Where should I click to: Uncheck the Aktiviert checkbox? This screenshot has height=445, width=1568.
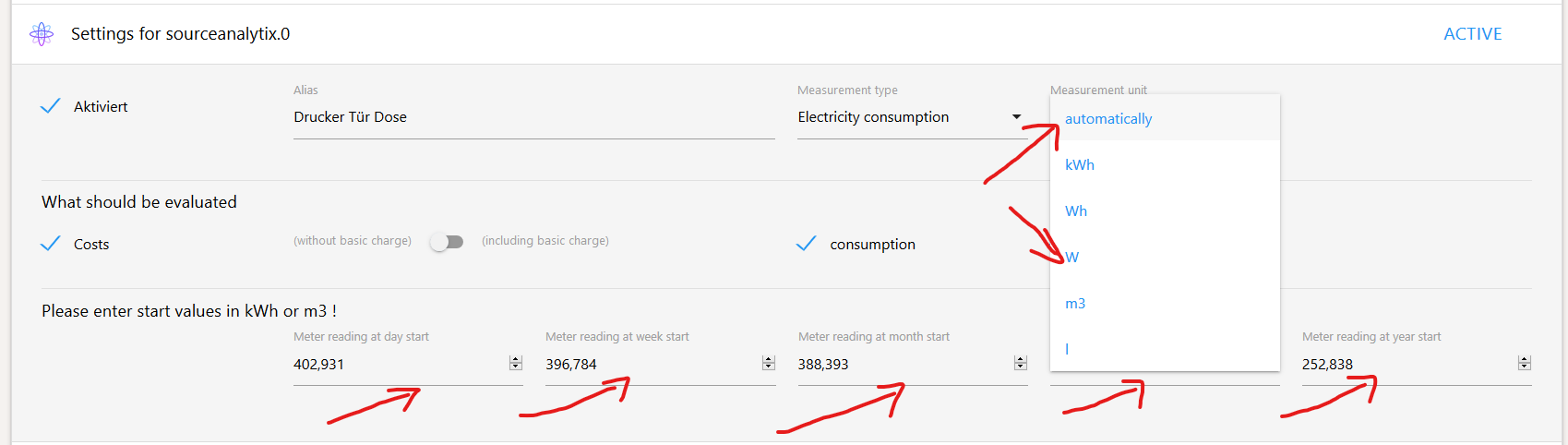tap(51, 106)
